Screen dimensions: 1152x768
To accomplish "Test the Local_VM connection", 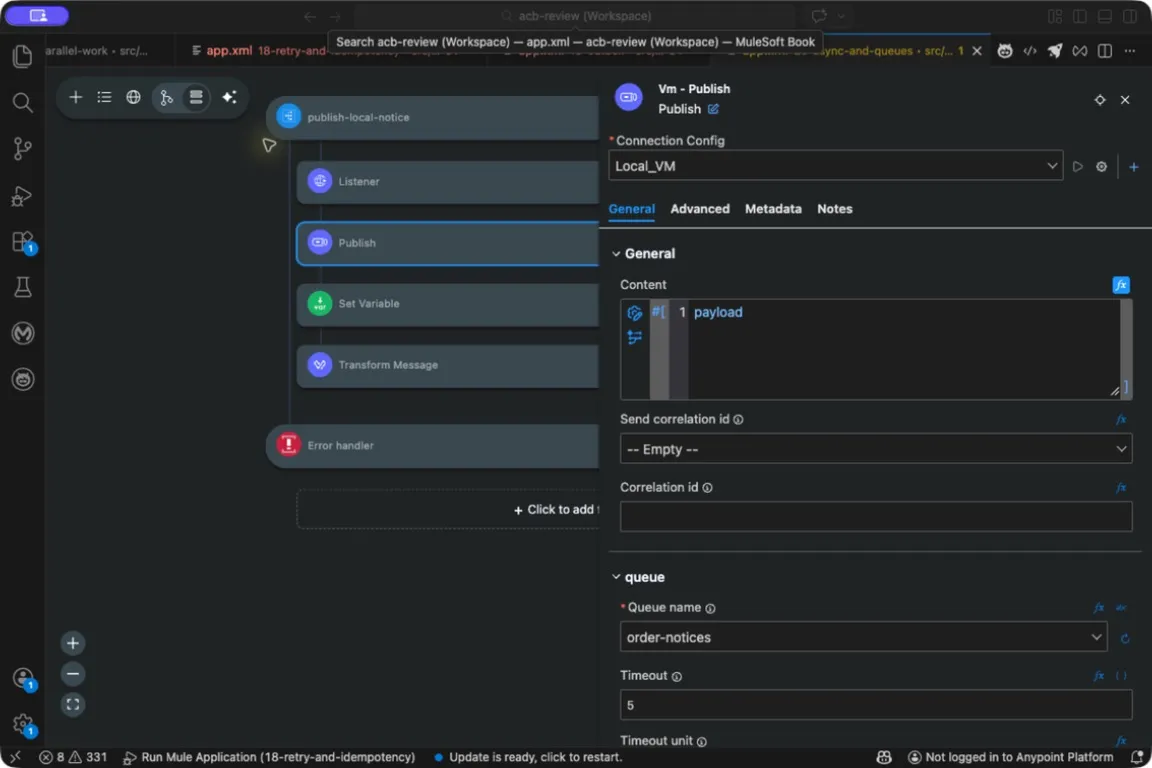I will pos(1077,167).
